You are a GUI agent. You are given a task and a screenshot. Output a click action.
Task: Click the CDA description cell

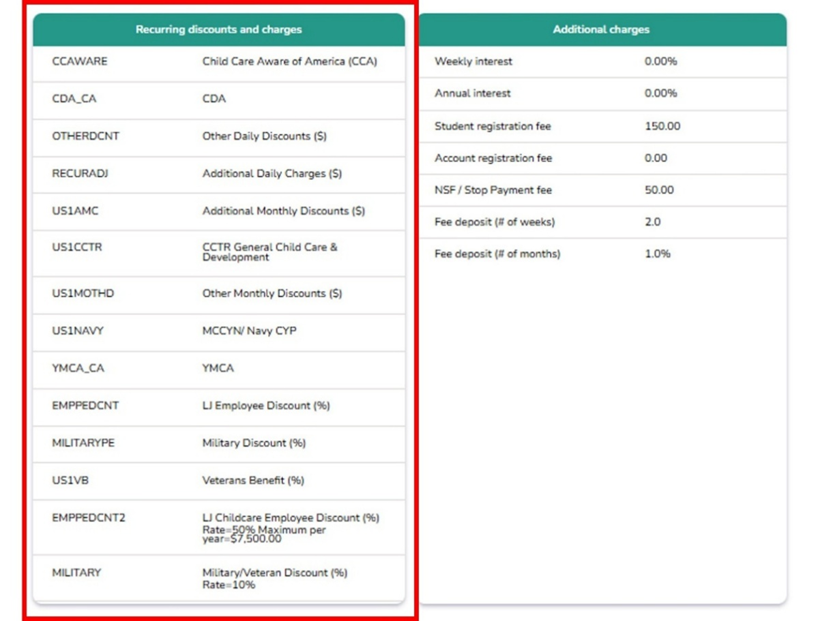coord(214,99)
